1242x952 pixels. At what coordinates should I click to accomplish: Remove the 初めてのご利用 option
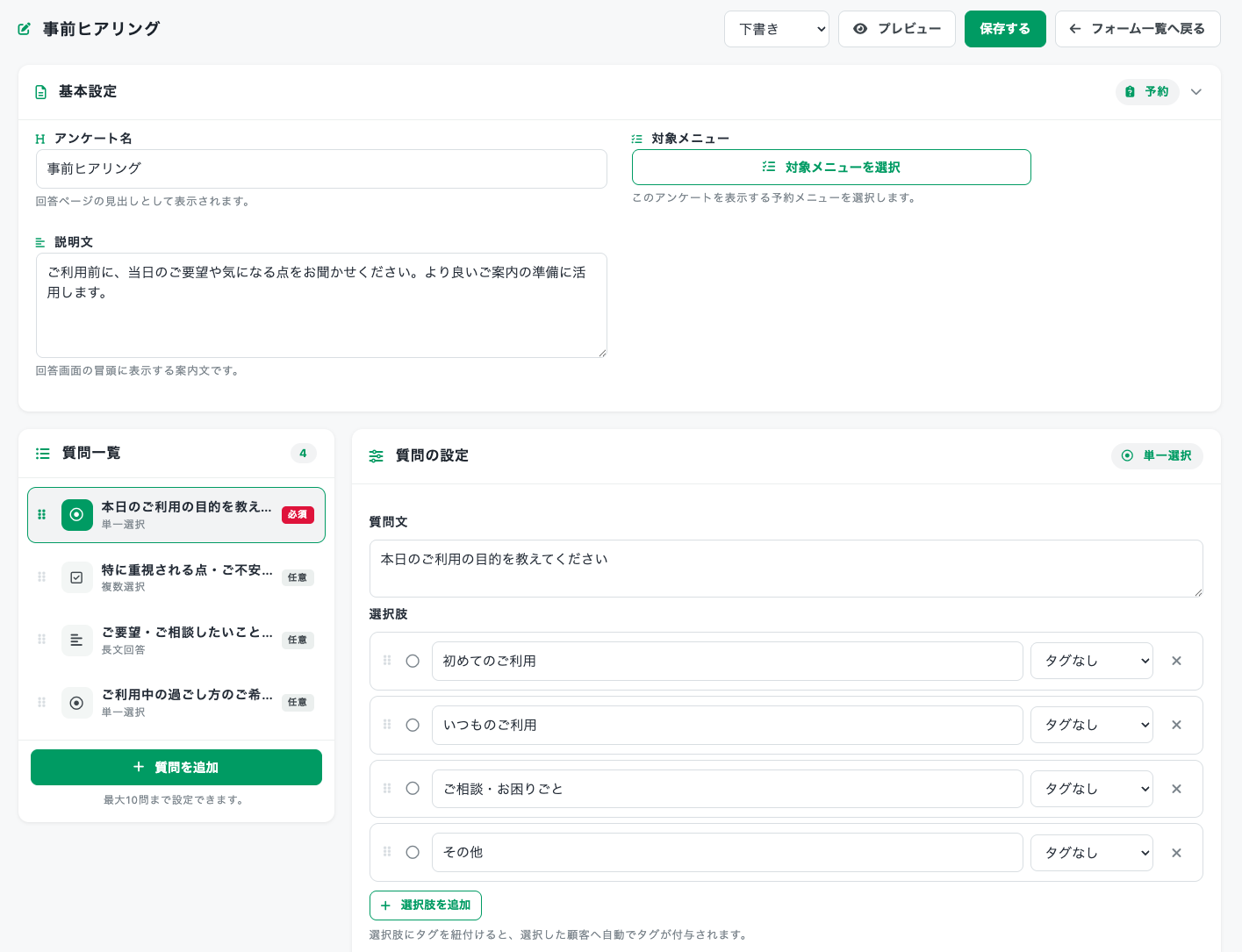[x=1176, y=661]
